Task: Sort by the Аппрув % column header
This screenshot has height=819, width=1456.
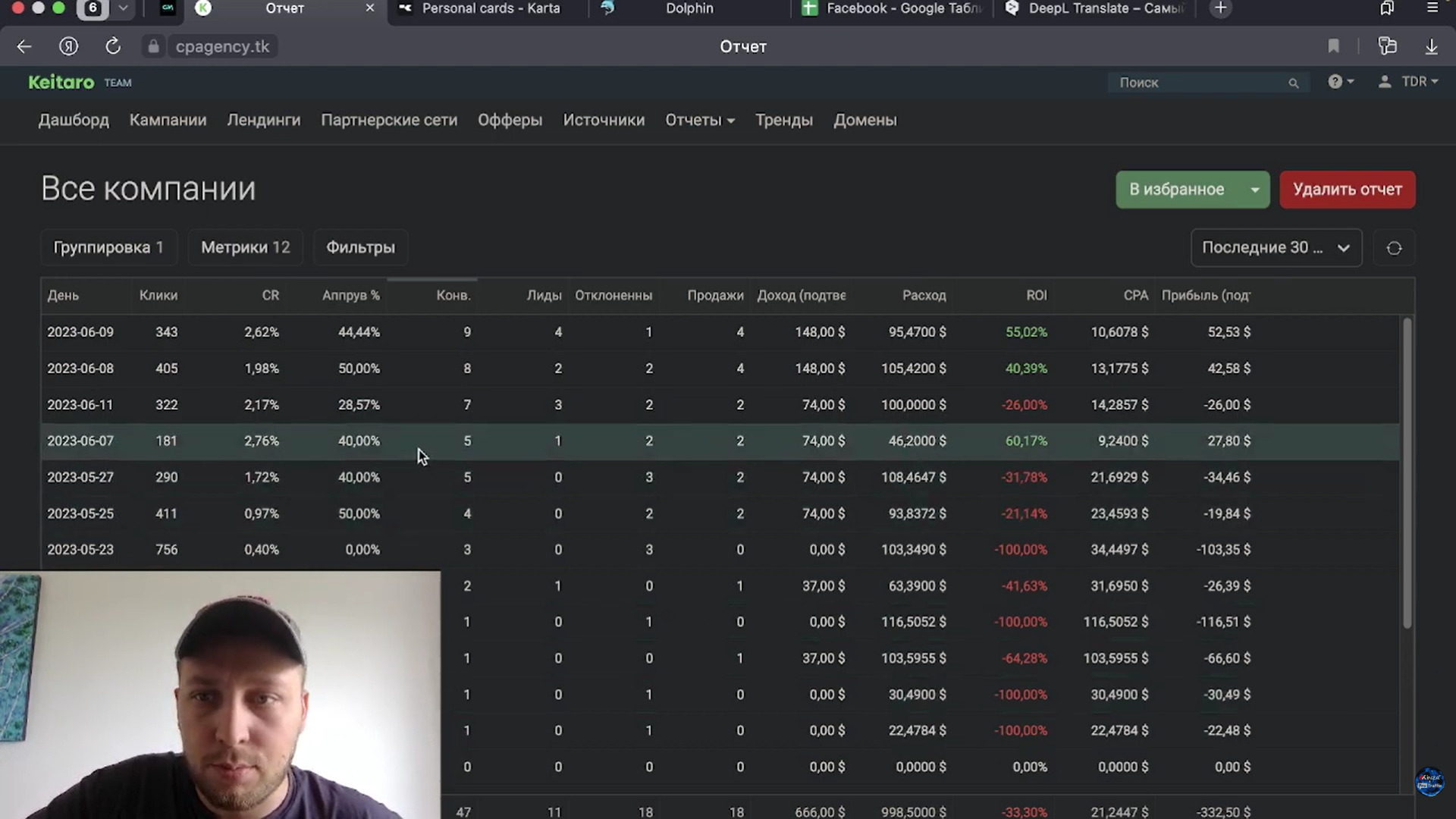Action: click(x=351, y=296)
